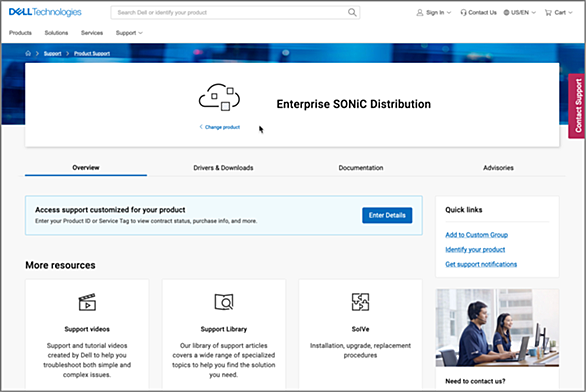
Task: Click the search magnifier icon
Action: point(352,12)
